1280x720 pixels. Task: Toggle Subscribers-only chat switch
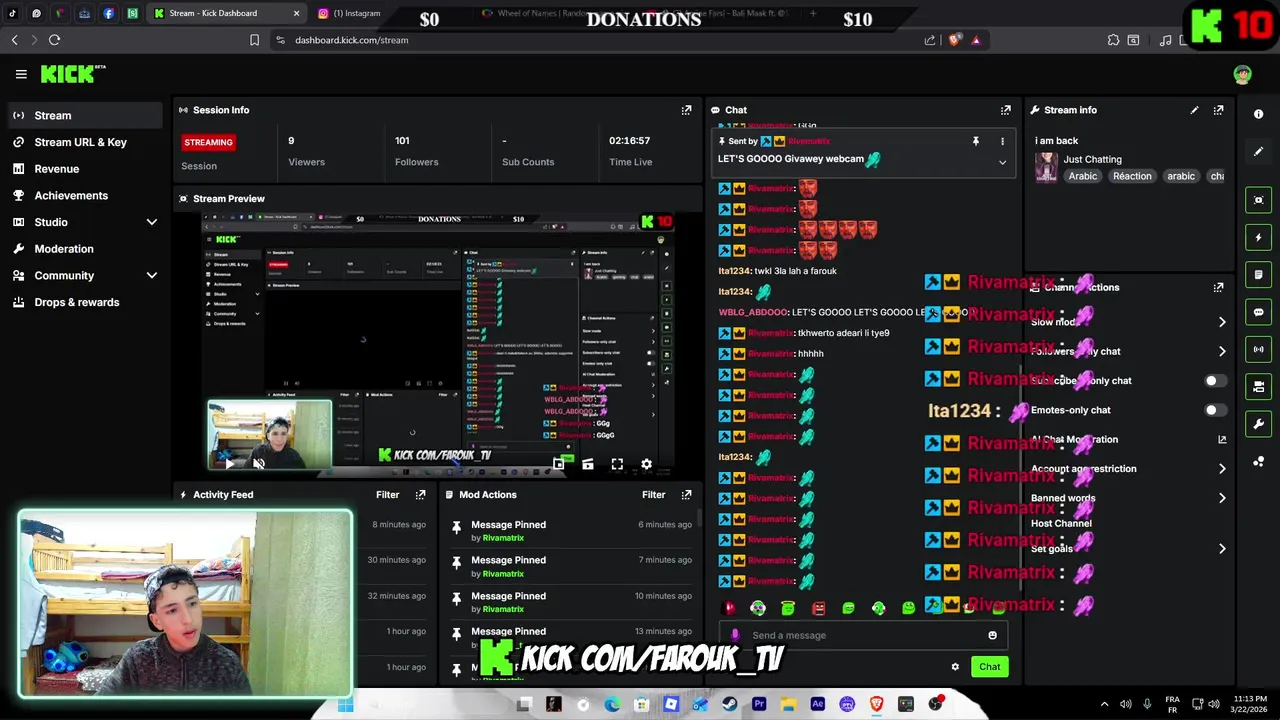point(1215,381)
